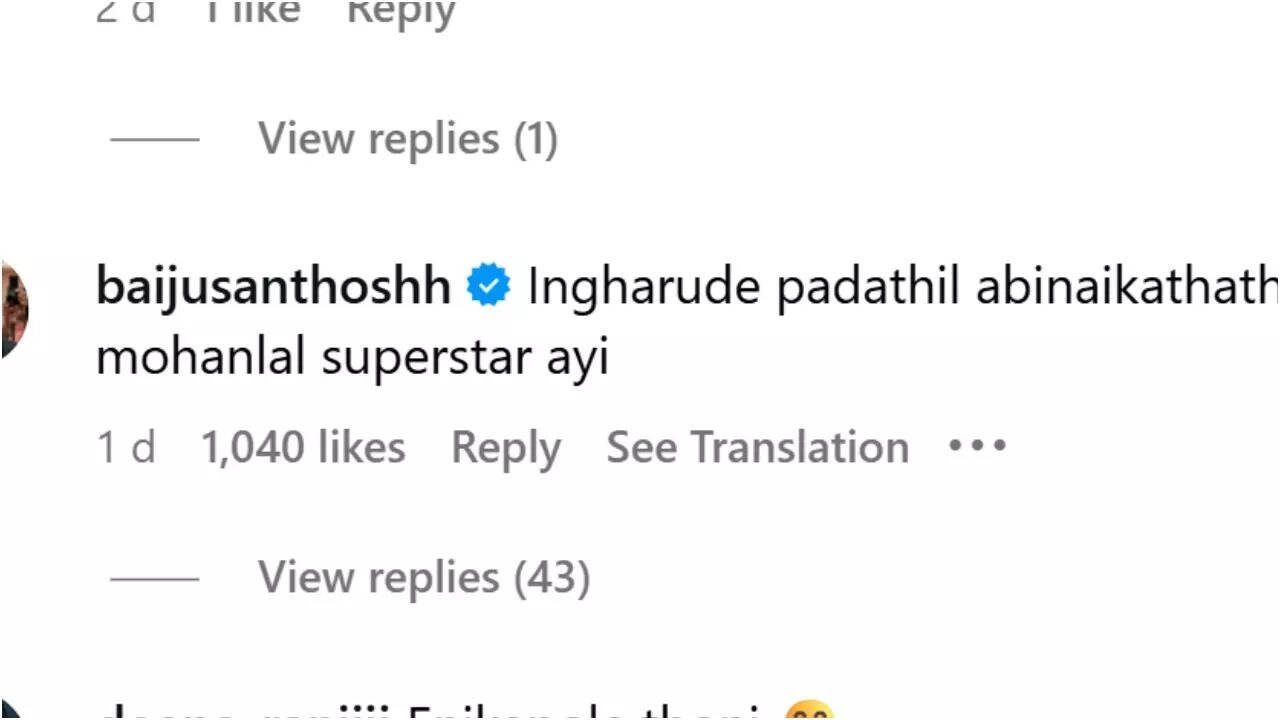Click See Translation under the comment

(x=758, y=447)
